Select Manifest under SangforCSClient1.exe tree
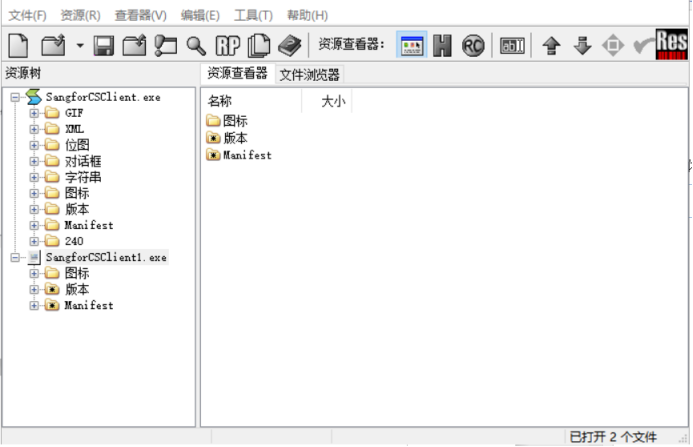 [89, 306]
